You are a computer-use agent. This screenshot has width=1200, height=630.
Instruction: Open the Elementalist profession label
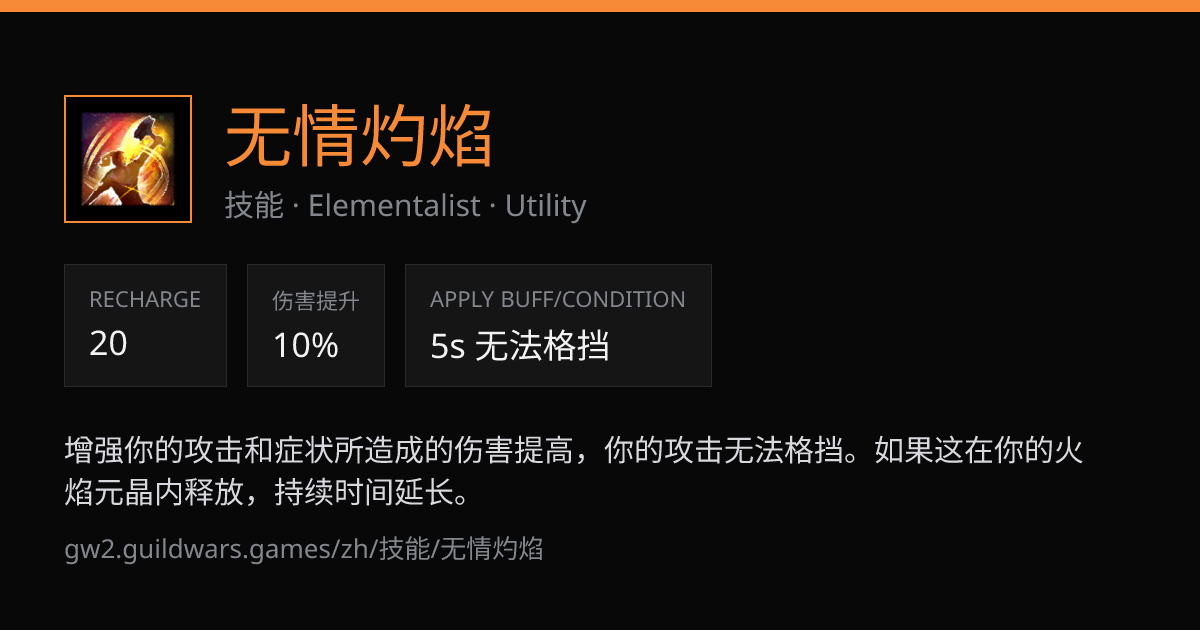394,206
